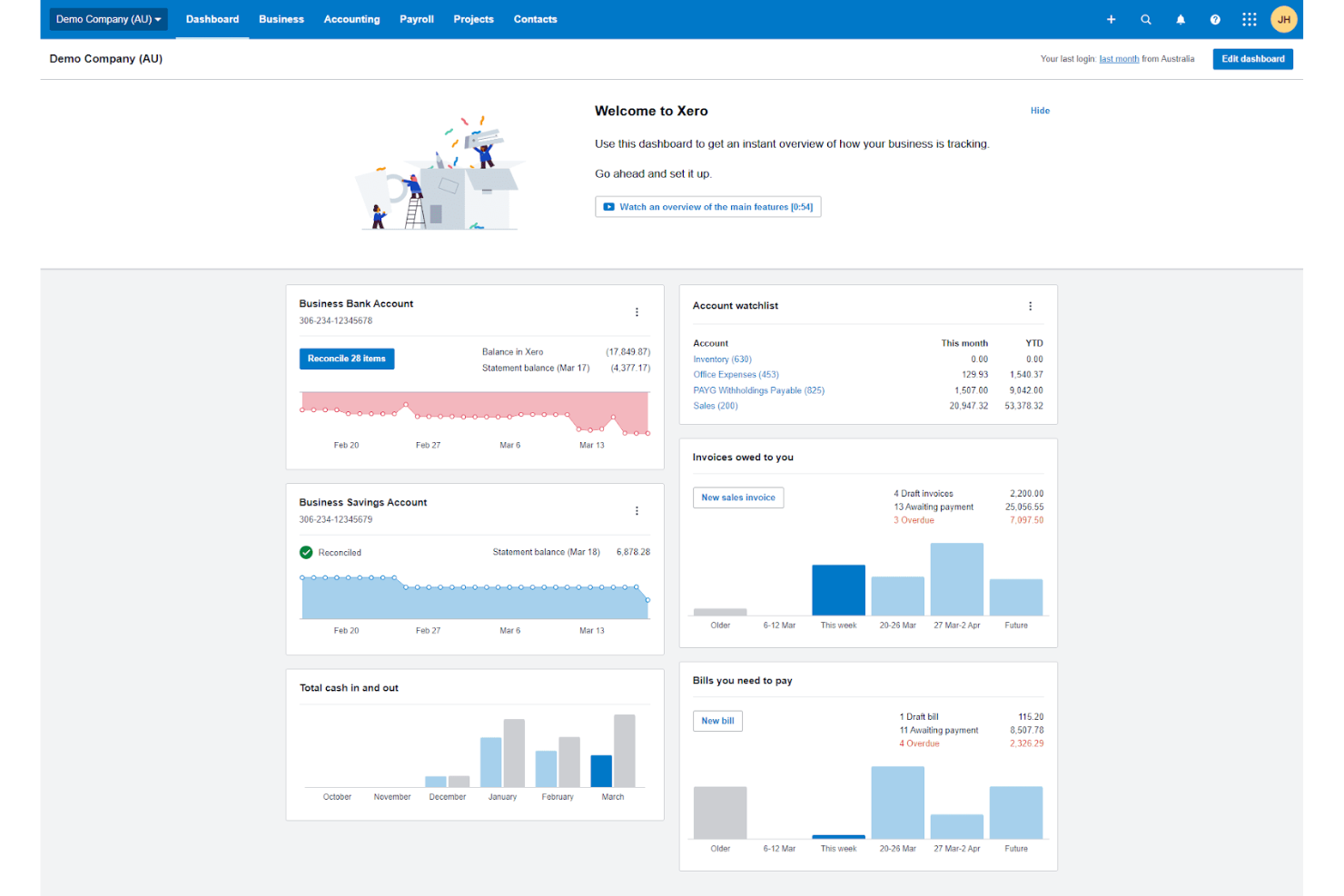Click the green Reconciled check icon

(x=306, y=552)
